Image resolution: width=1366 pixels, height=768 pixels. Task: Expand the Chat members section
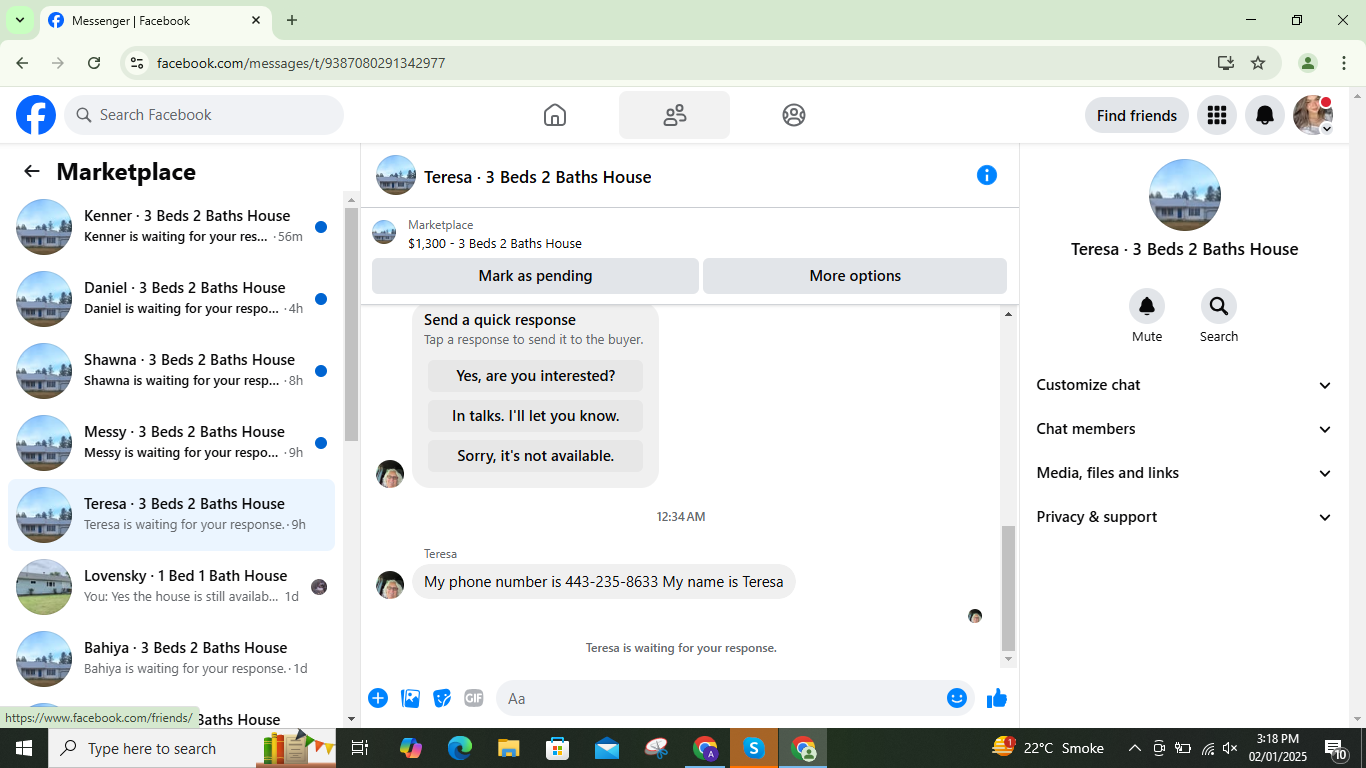tap(1184, 429)
